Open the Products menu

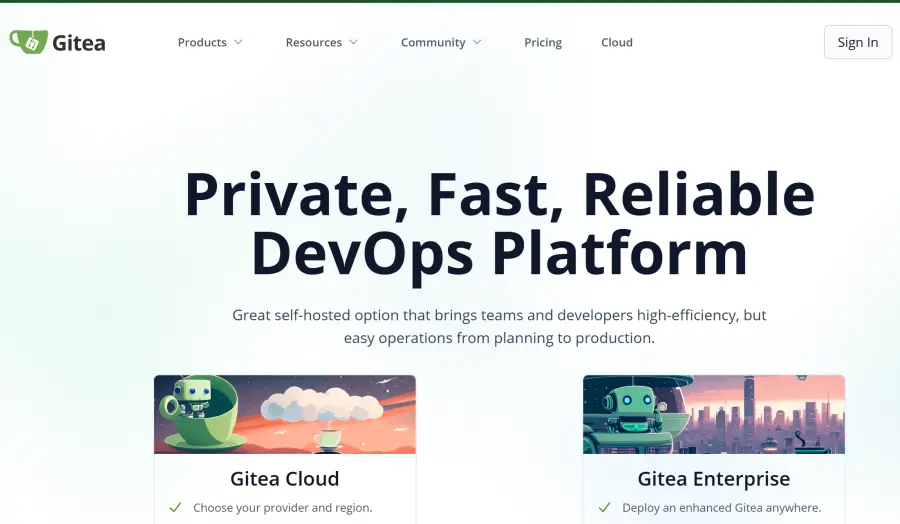point(202,42)
